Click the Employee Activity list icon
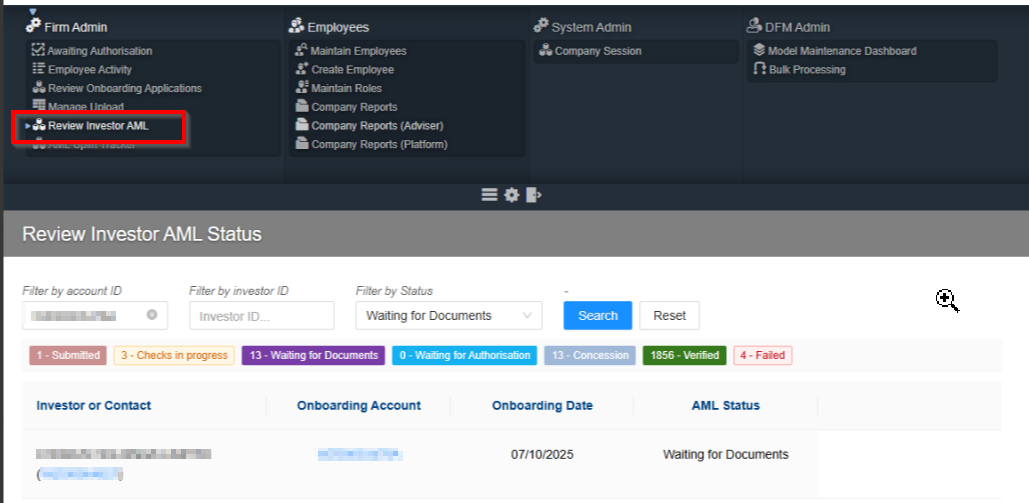 point(39,68)
